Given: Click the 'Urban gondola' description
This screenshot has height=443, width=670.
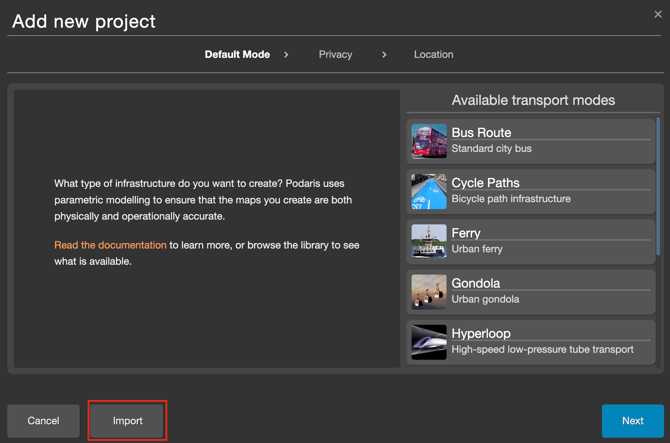Looking at the screenshot, I should coord(485,299).
